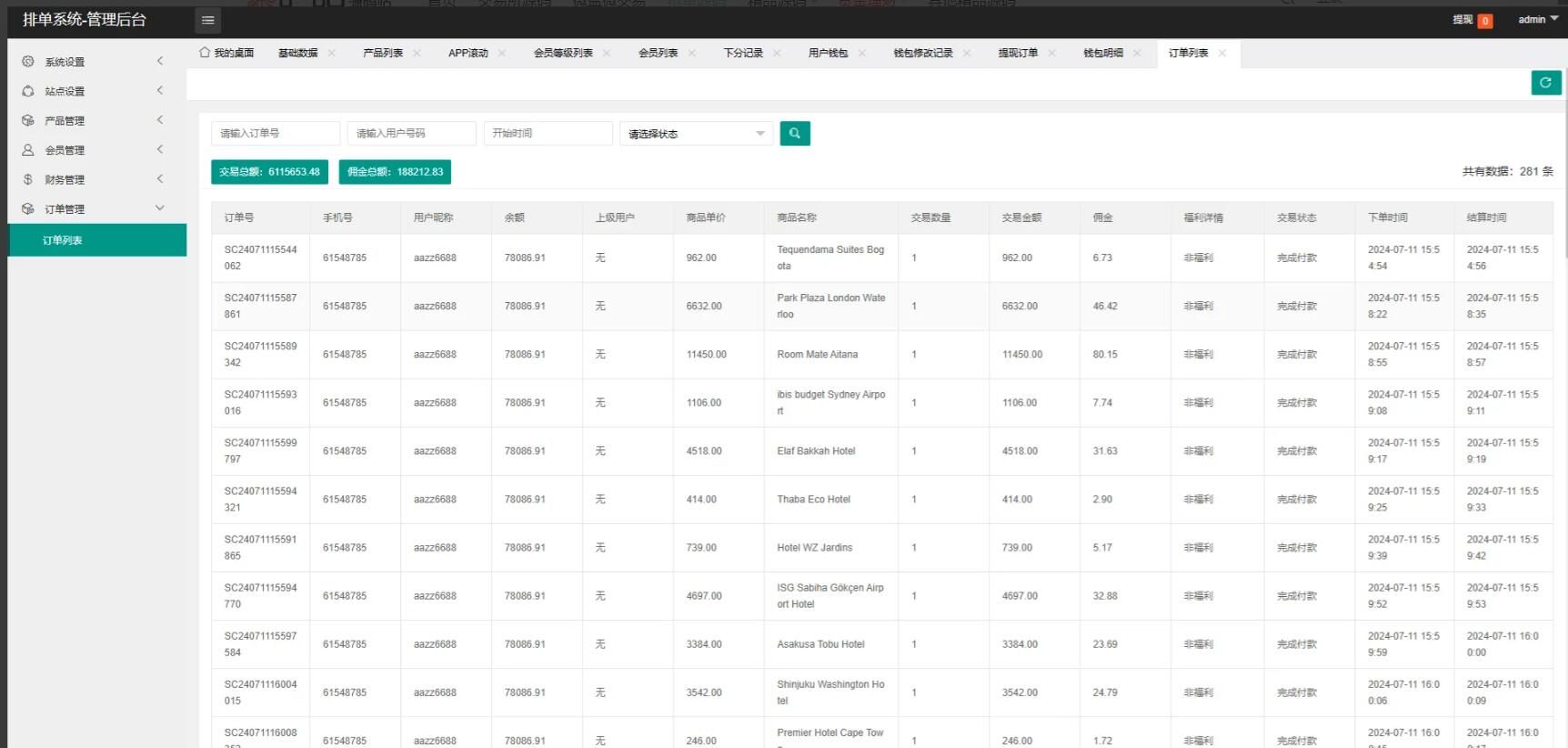Click the green search magnifier button
The height and width of the screenshot is (748, 1568).
(794, 134)
